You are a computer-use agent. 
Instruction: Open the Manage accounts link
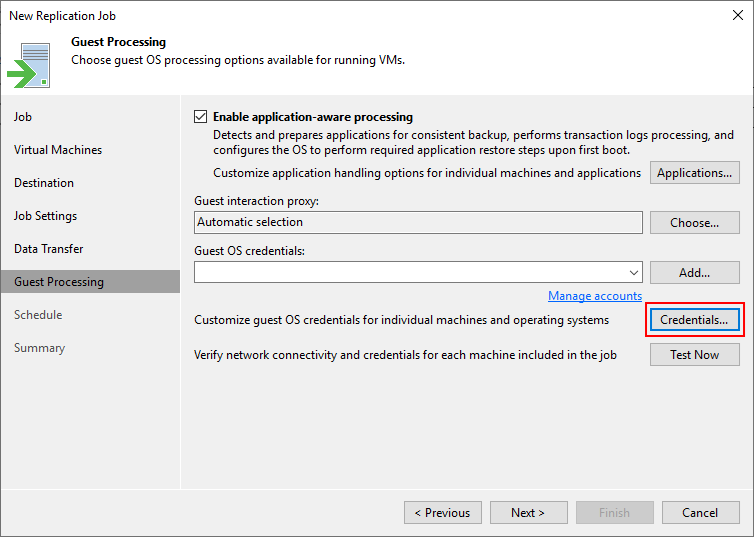pos(595,296)
